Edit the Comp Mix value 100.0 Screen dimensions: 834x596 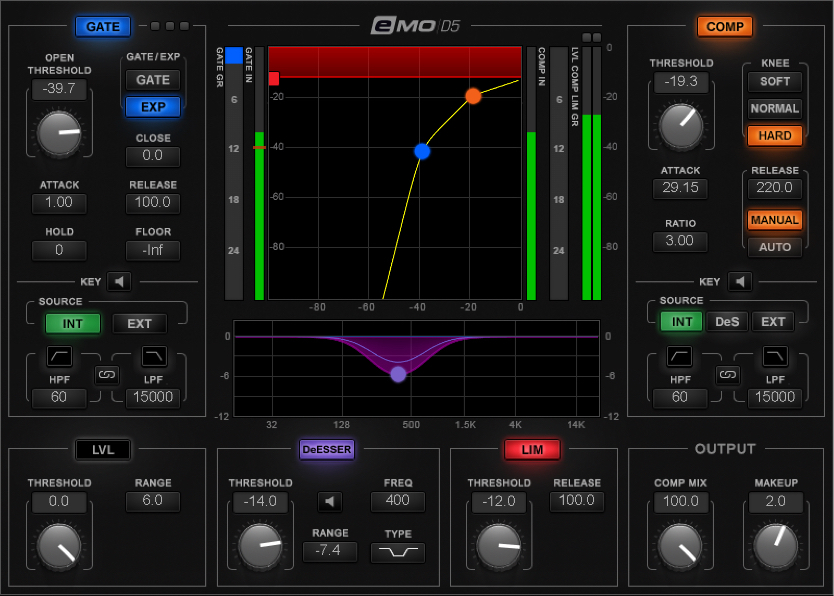(x=681, y=501)
